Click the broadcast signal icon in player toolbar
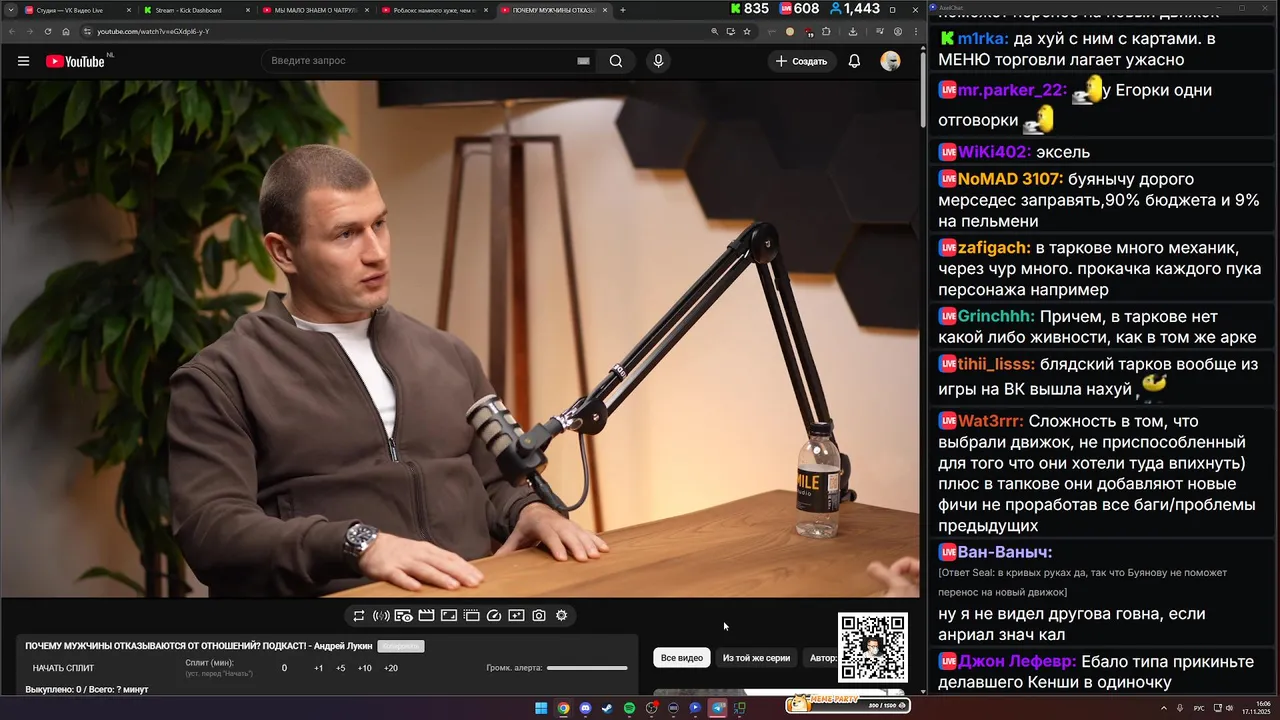The image size is (1280, 720). [x=381, y=616]
